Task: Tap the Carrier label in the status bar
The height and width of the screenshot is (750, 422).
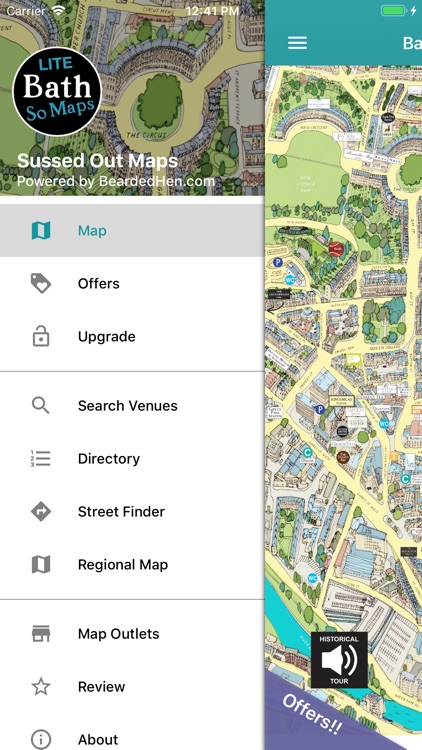Action: click(26, 11)
